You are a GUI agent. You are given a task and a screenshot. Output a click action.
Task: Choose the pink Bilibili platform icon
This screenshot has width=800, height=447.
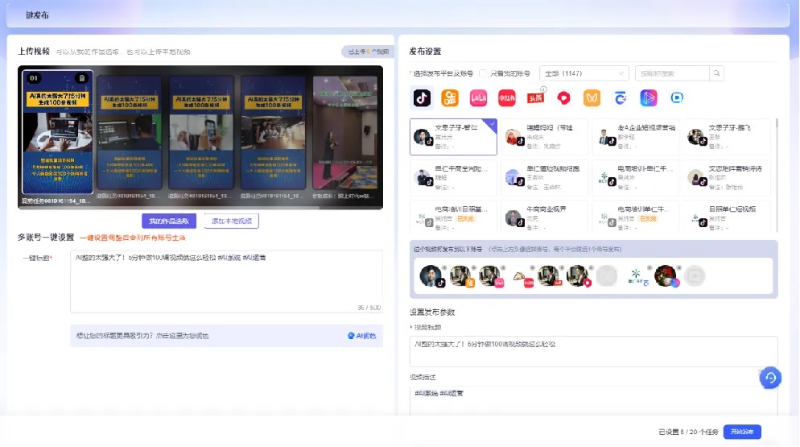(478, 97)
